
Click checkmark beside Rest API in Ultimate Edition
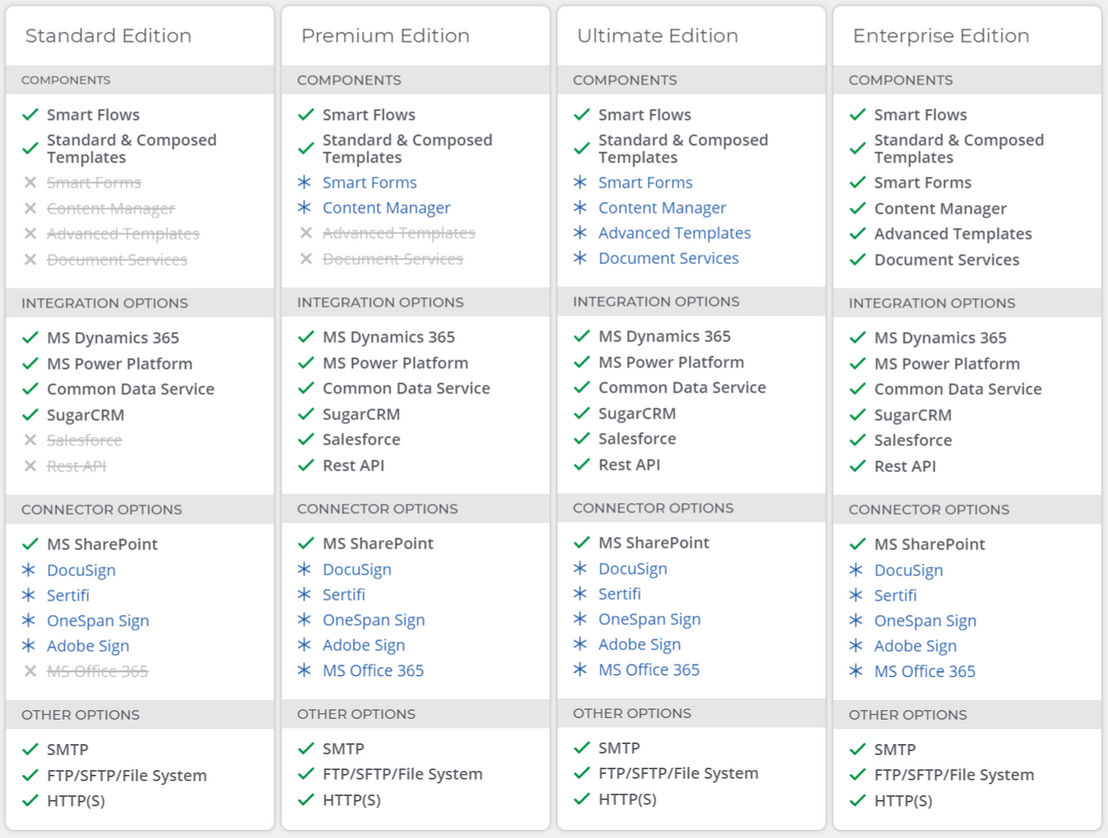click(x=582, y=464)
